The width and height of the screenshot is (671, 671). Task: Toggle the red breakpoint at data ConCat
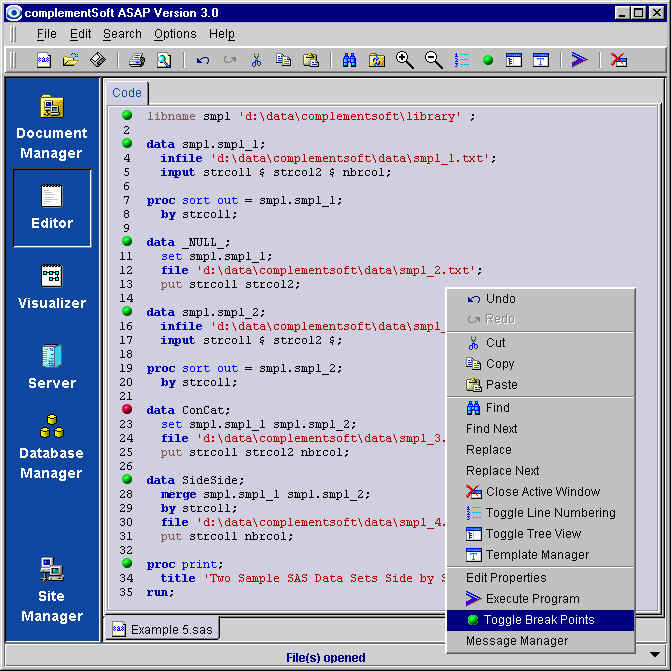tap(127, 409)
